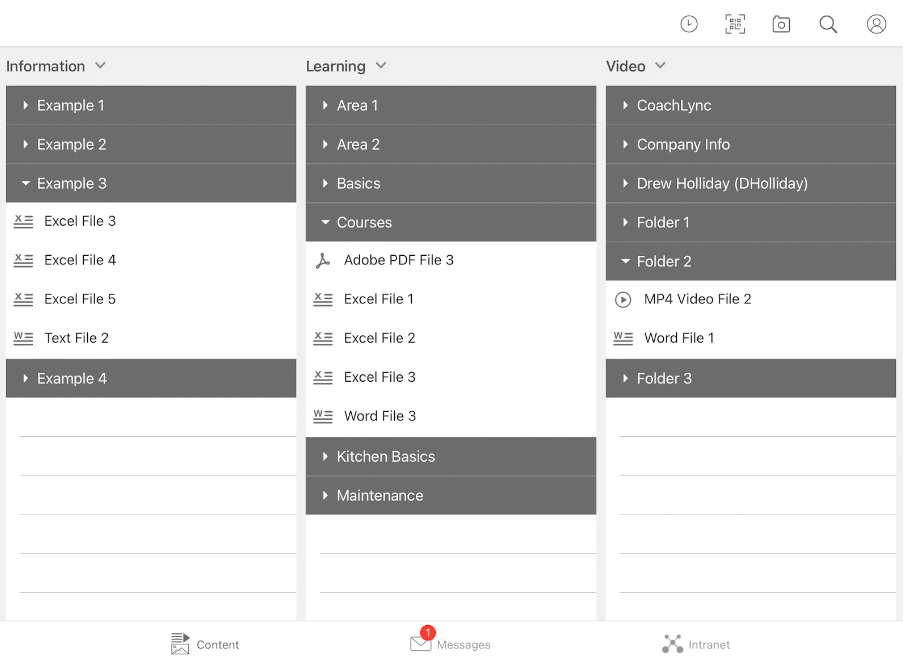Open Word File 1 in Folder 2
Viewport: 903px width, 662px height.
751,338
